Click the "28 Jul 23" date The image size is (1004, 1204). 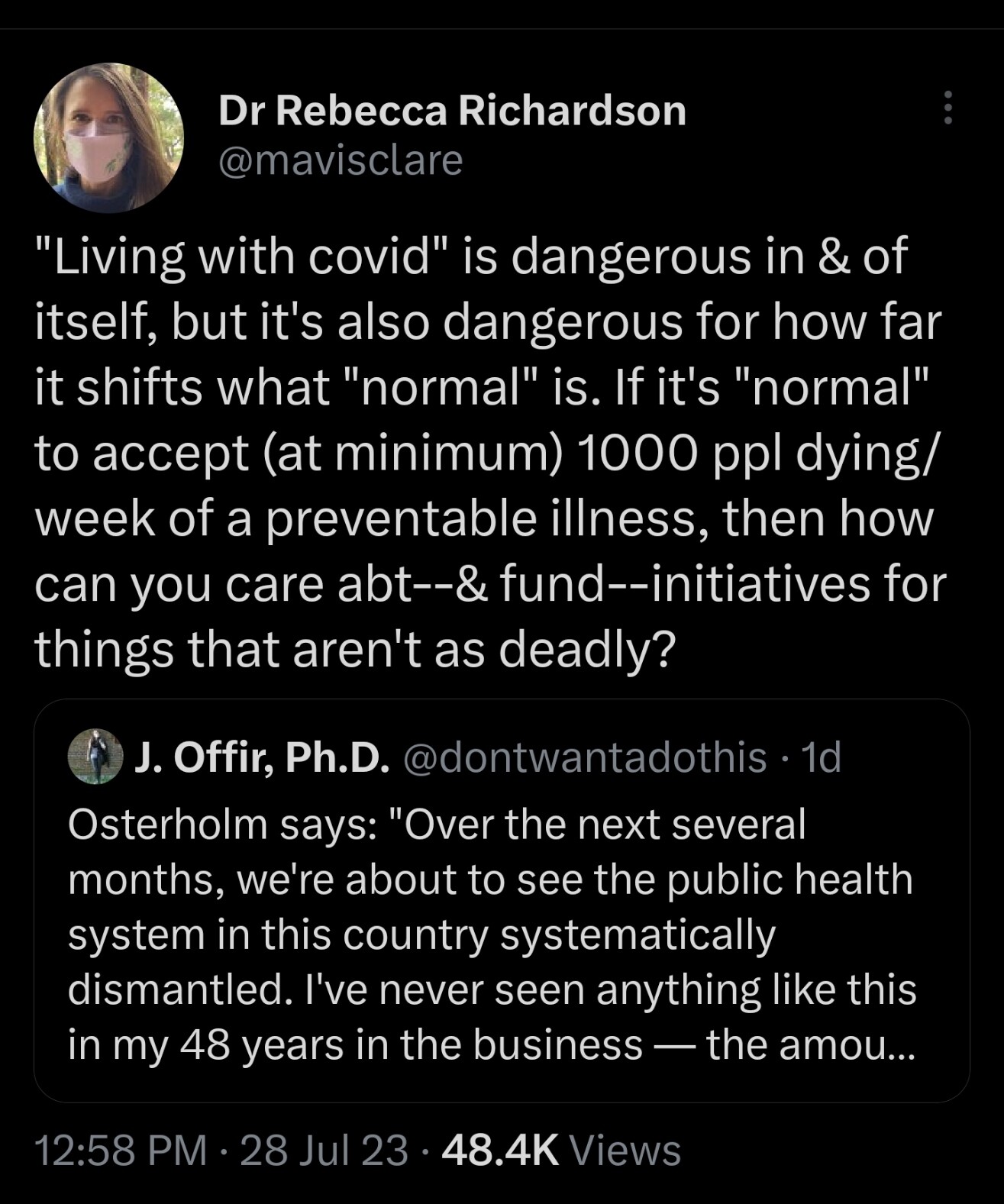pos(324,1151)
